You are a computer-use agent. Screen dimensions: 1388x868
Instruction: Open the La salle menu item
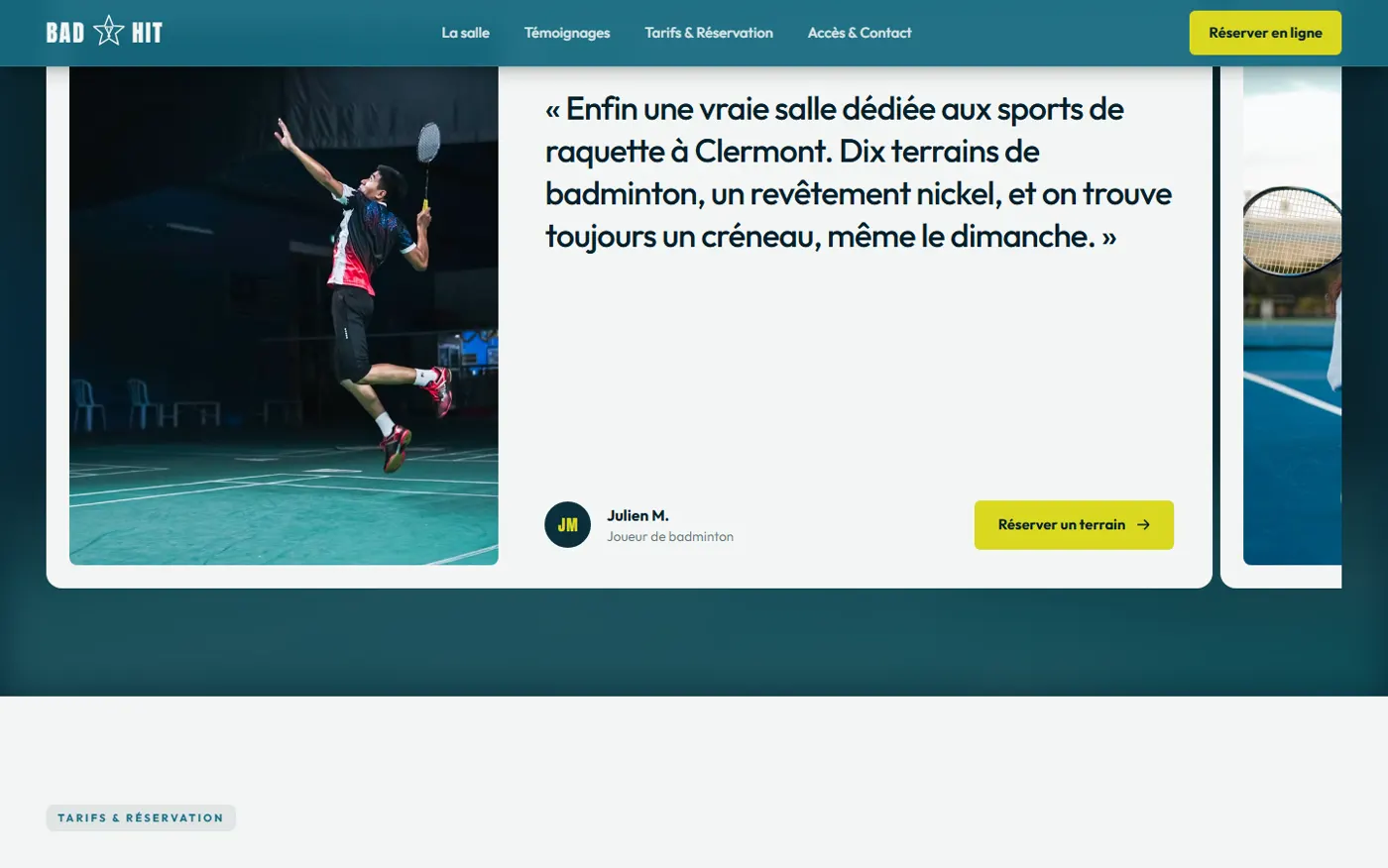(465, 33)
